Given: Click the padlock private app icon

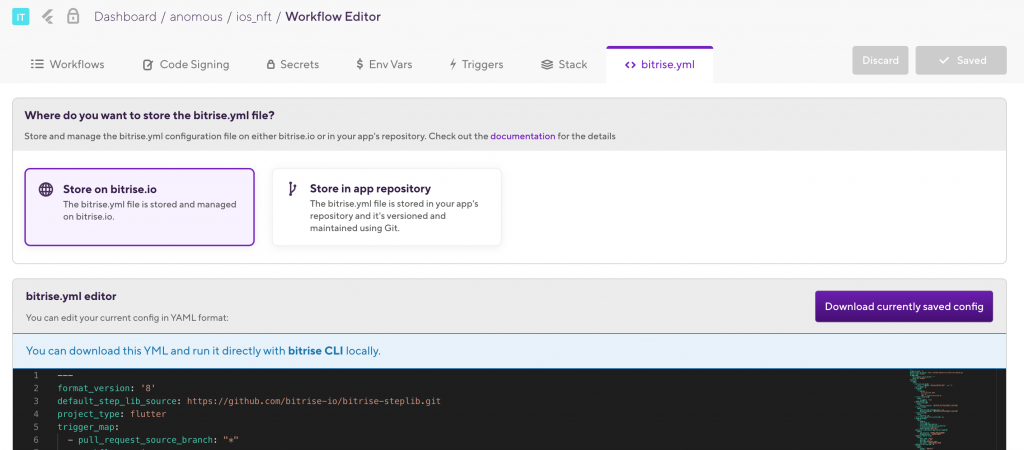Looking at the screenshot, I should point(73,16).
